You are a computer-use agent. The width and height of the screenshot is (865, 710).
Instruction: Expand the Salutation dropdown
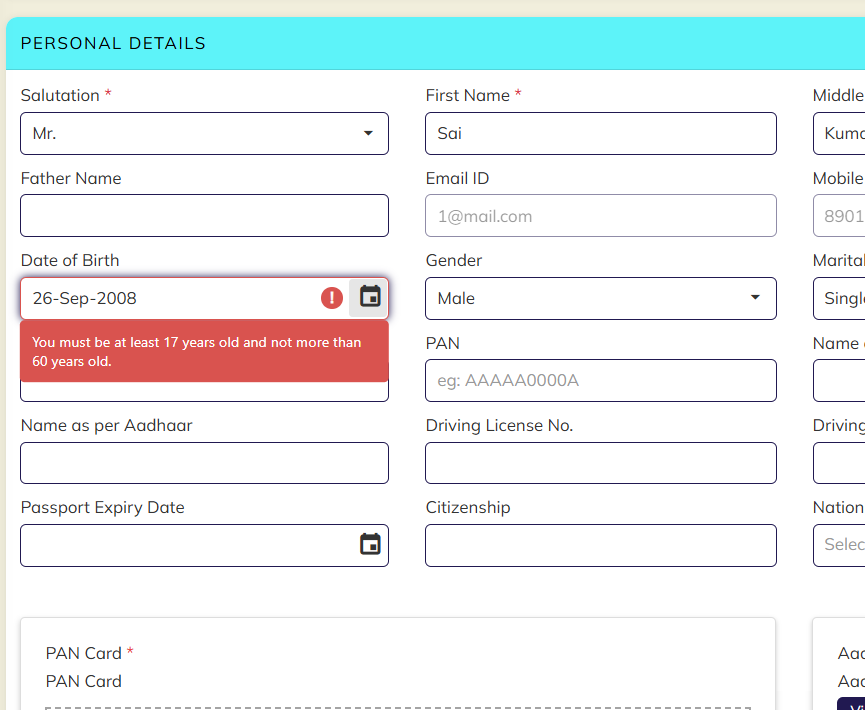pyautogui.click(x=204, y=133)
